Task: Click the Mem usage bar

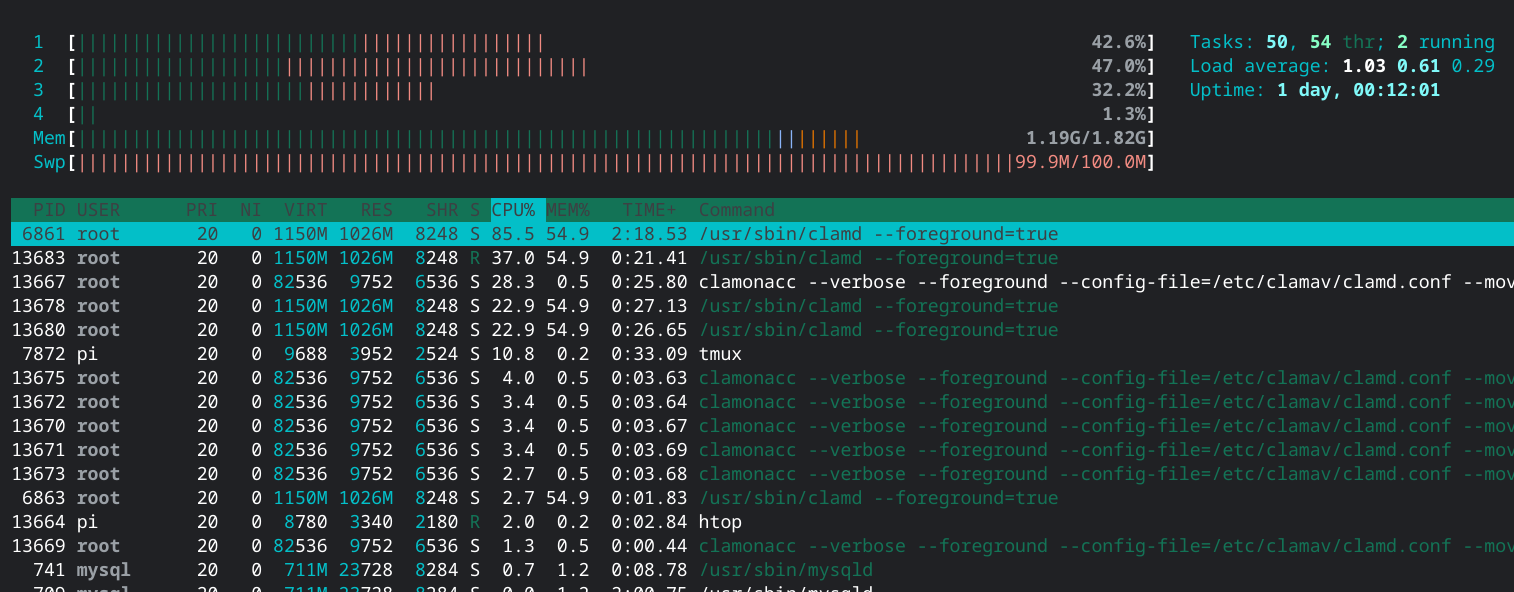Action: point(400,137)
